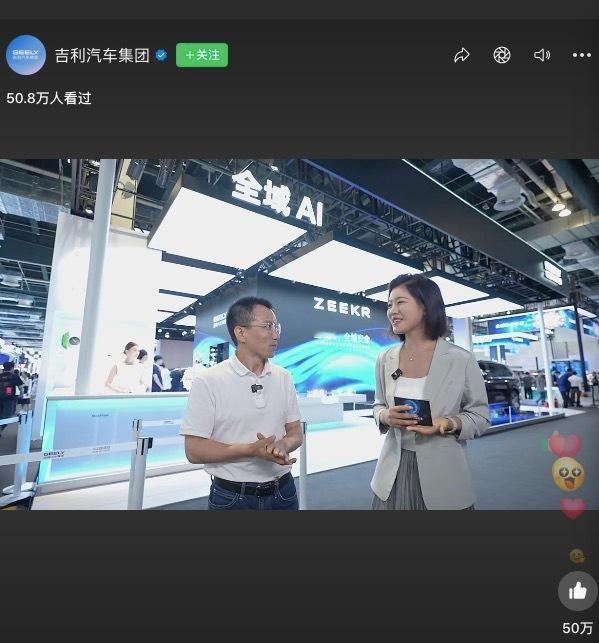Tap the video frame to pause
This screenshot has height=643, width=599.
[x=299, y=334]
